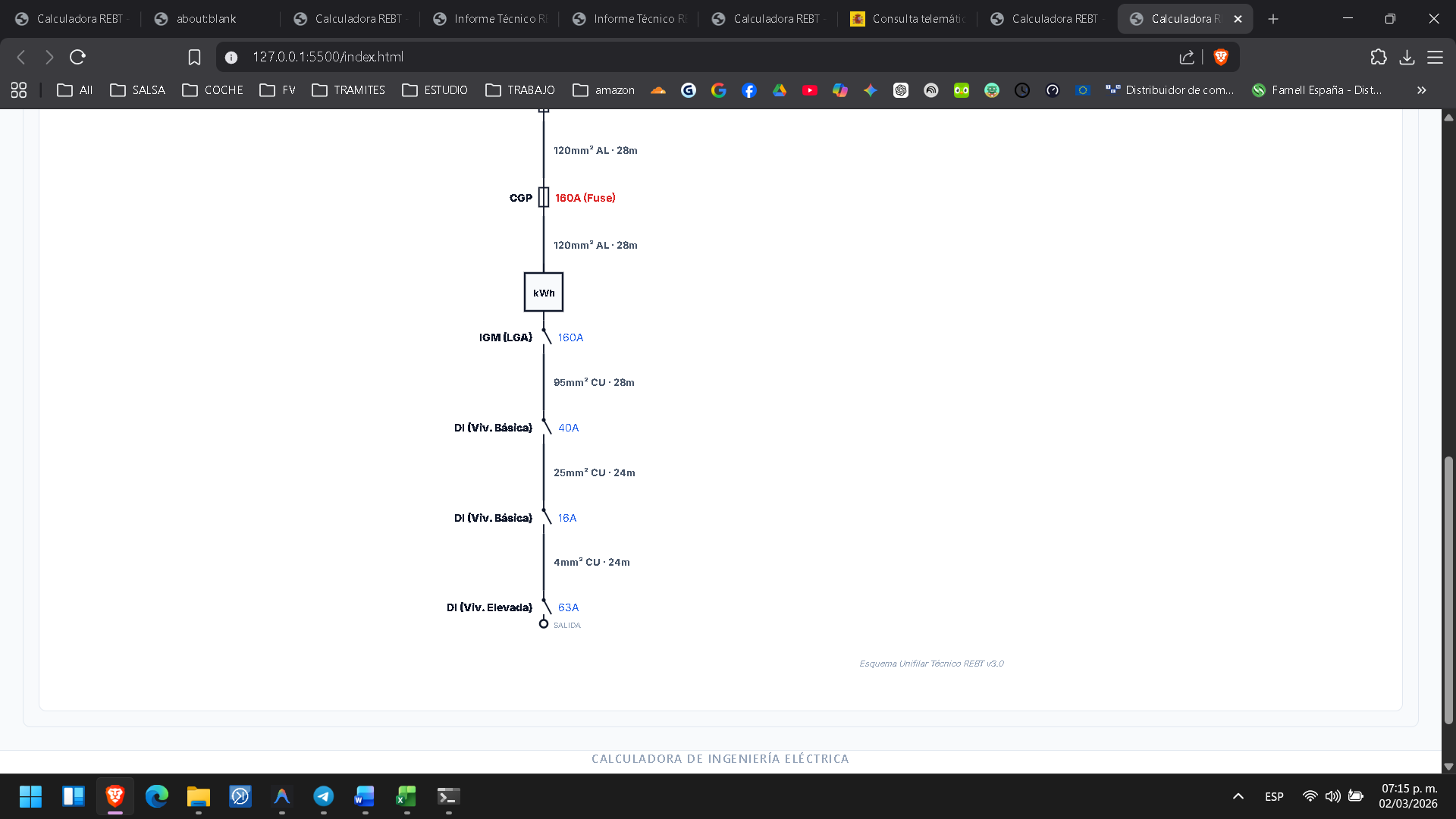
Task: Open Telegram from the taskbar
Action: coord(323,796)
